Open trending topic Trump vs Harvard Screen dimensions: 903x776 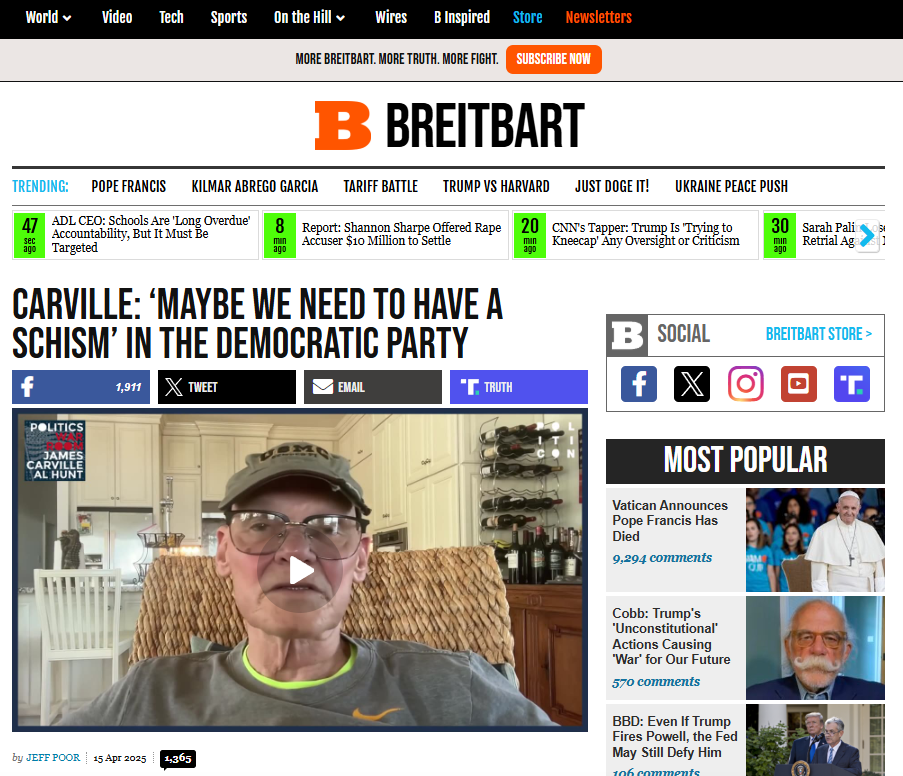pos(496,187)
